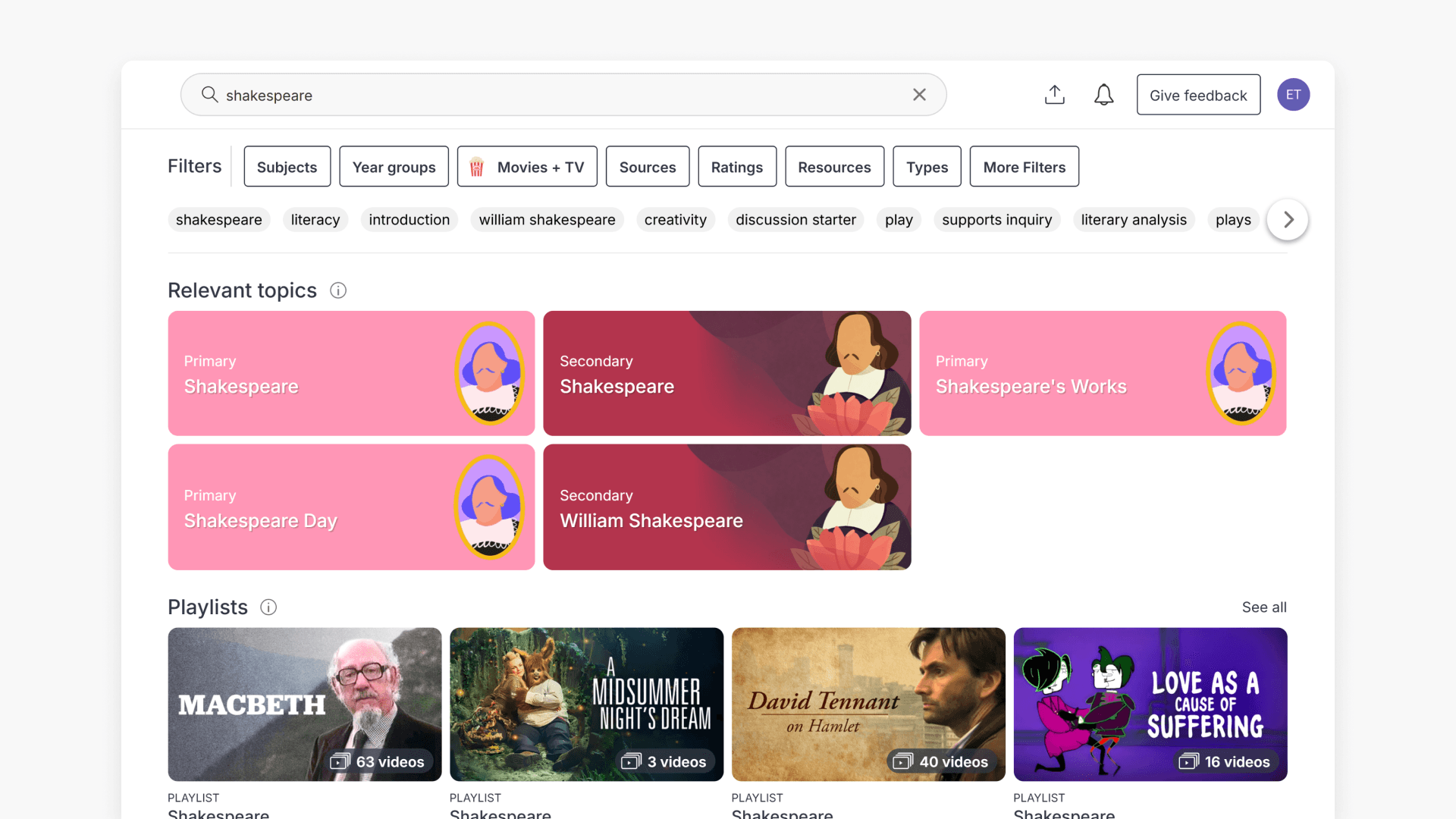Open the notifications bell

pyautogui.click(x=1104, y=95)
